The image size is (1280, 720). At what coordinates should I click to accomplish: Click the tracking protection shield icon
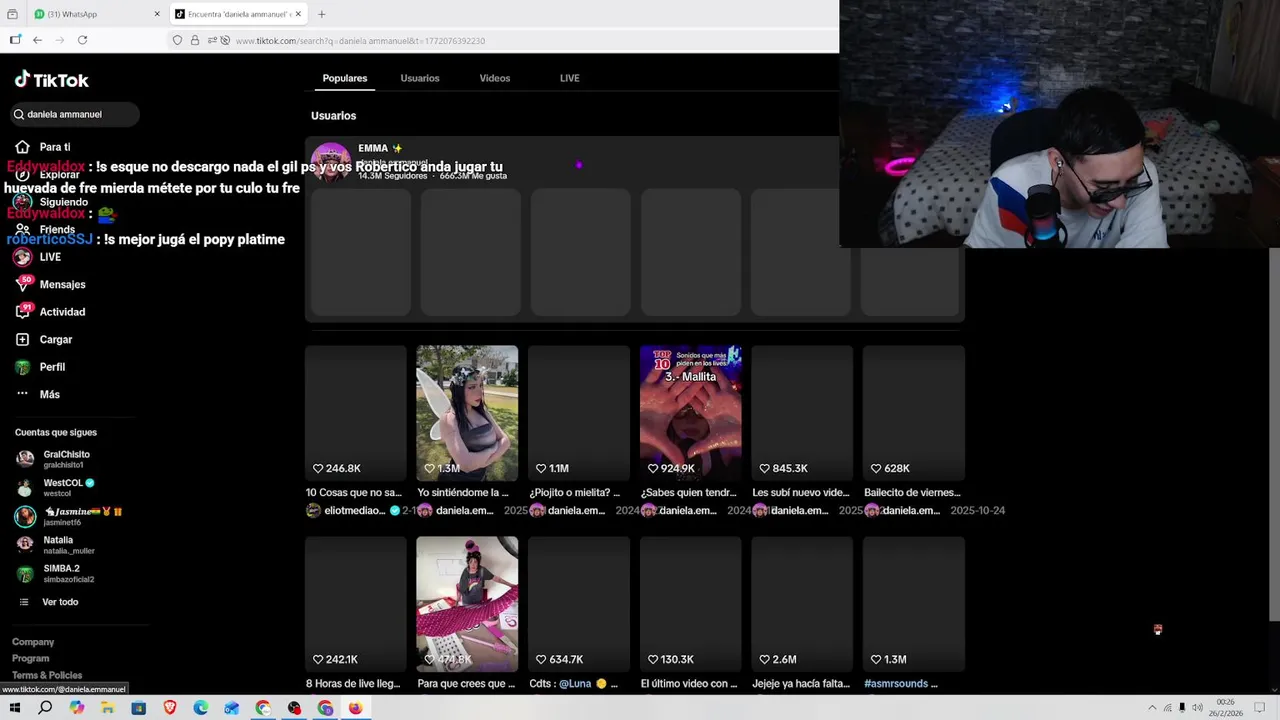point(177,40)
